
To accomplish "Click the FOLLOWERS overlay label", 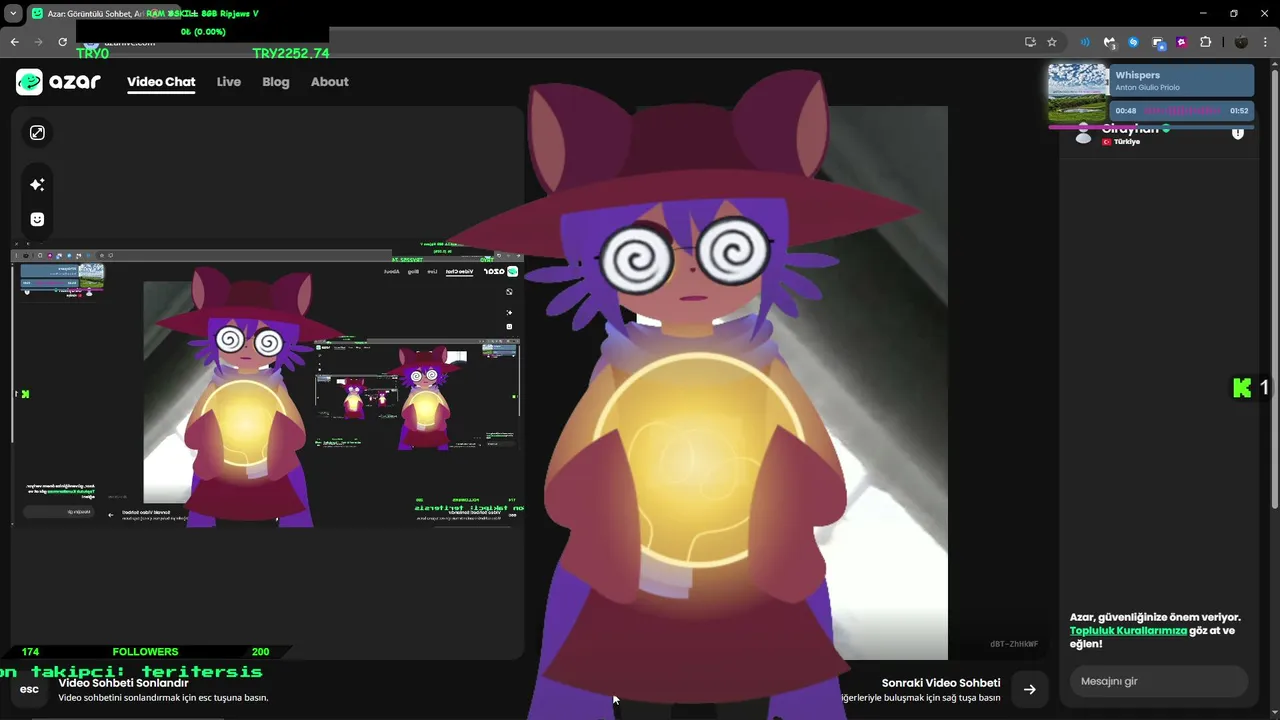I will pos(145,652).
